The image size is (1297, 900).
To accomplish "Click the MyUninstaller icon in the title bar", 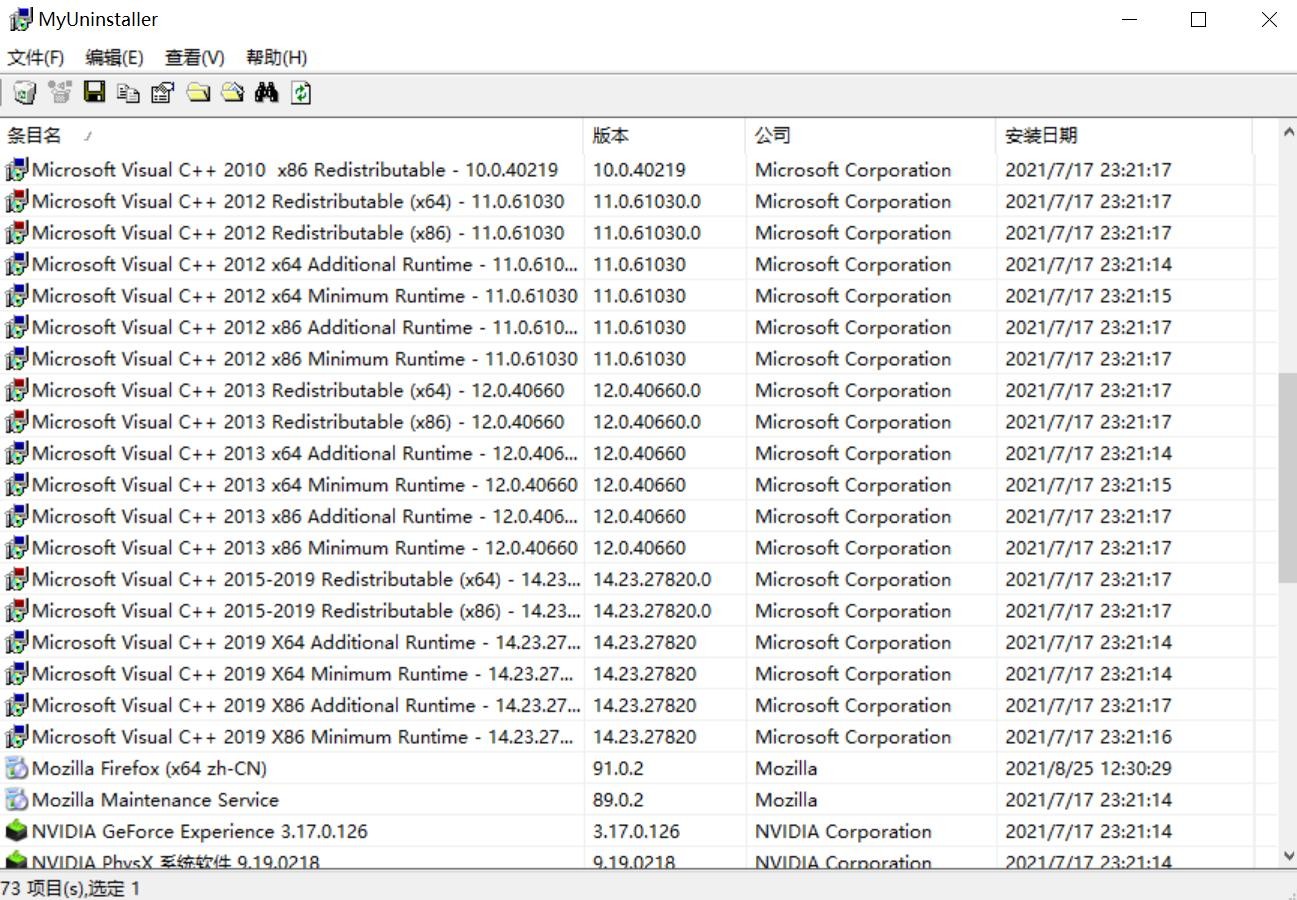I will (20, 19).
